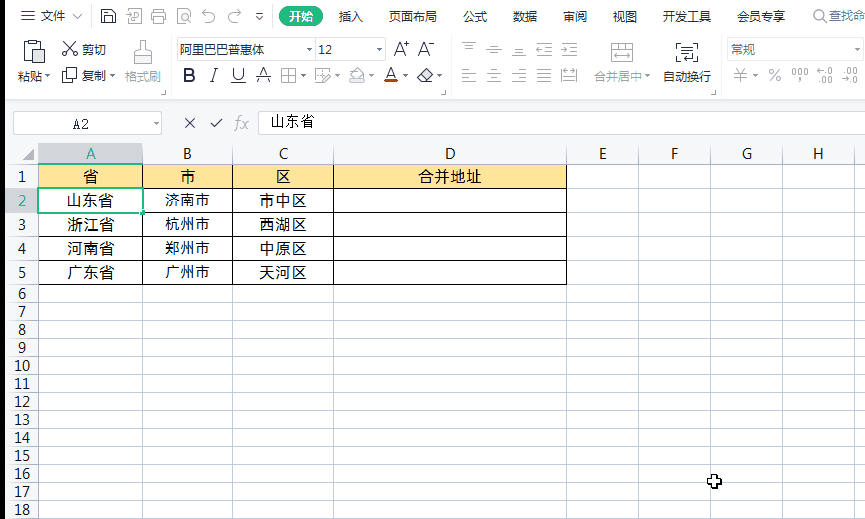865x519 pixels.
Task: Open the Merge and Center dropdown arrow
Action: [x=648, y=76]
